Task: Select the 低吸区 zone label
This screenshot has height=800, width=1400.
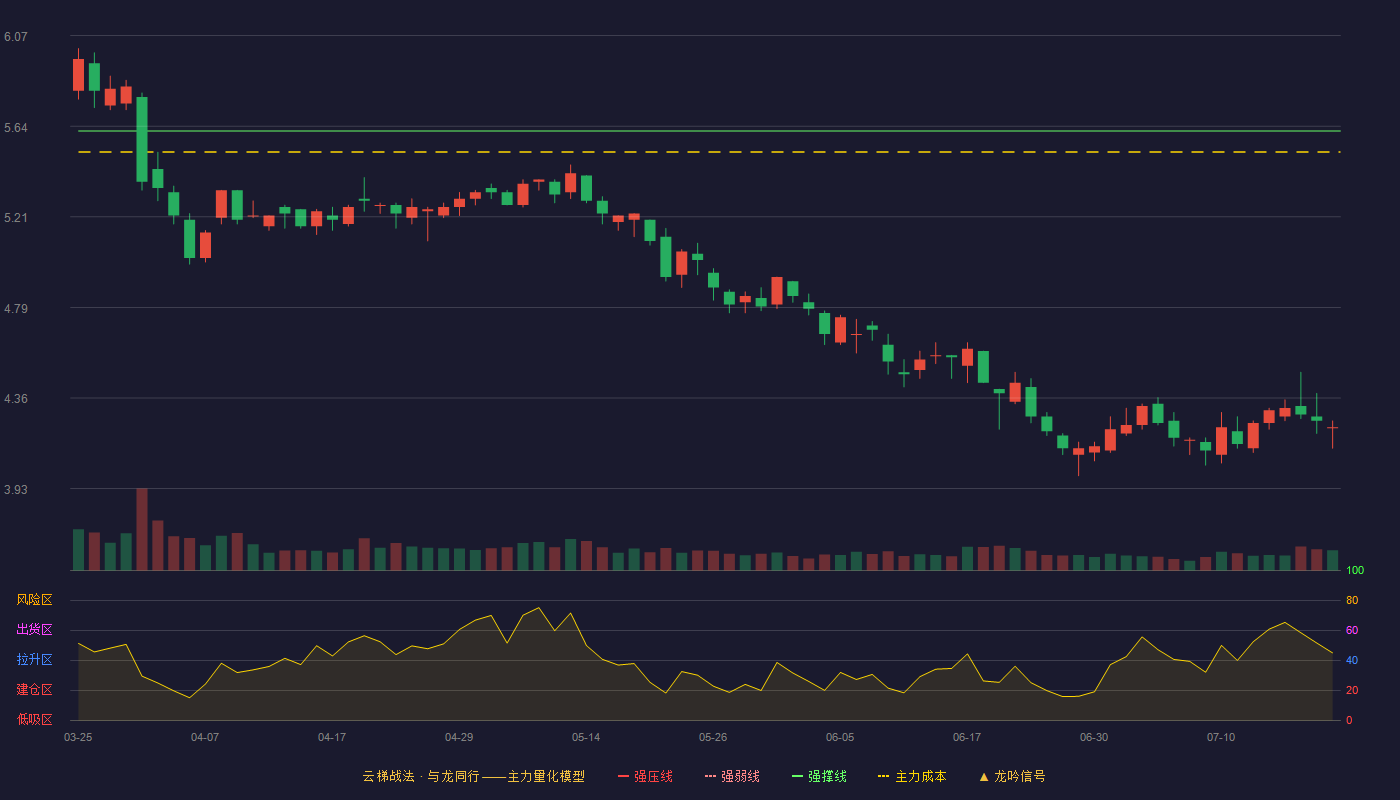Action: click(x=34, y=720)
